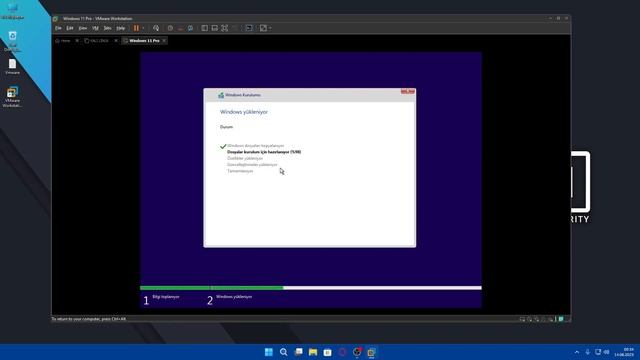Click the green indicator icon in VMware status bar
Screen dimensions: 640x360
pos(561,319)
